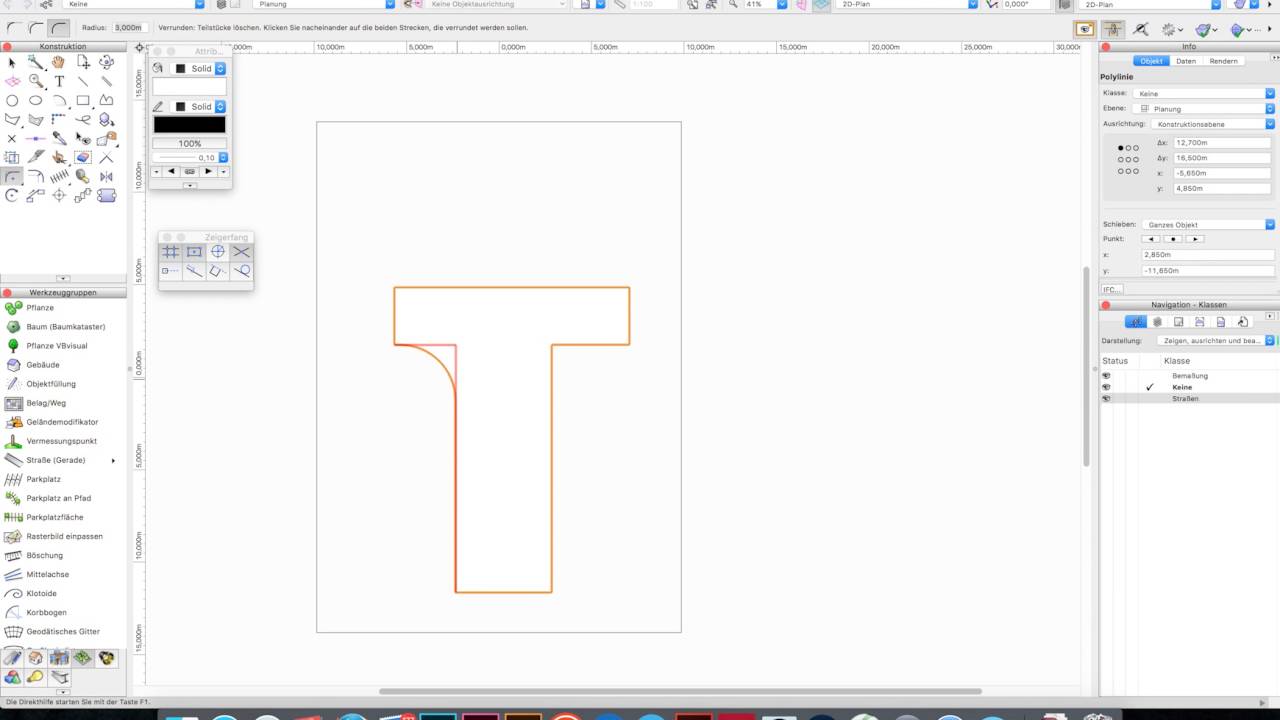This screenshot has height=720, width=1280.
Task: Open last Navigation palette tab icon
Action: 1243,322
